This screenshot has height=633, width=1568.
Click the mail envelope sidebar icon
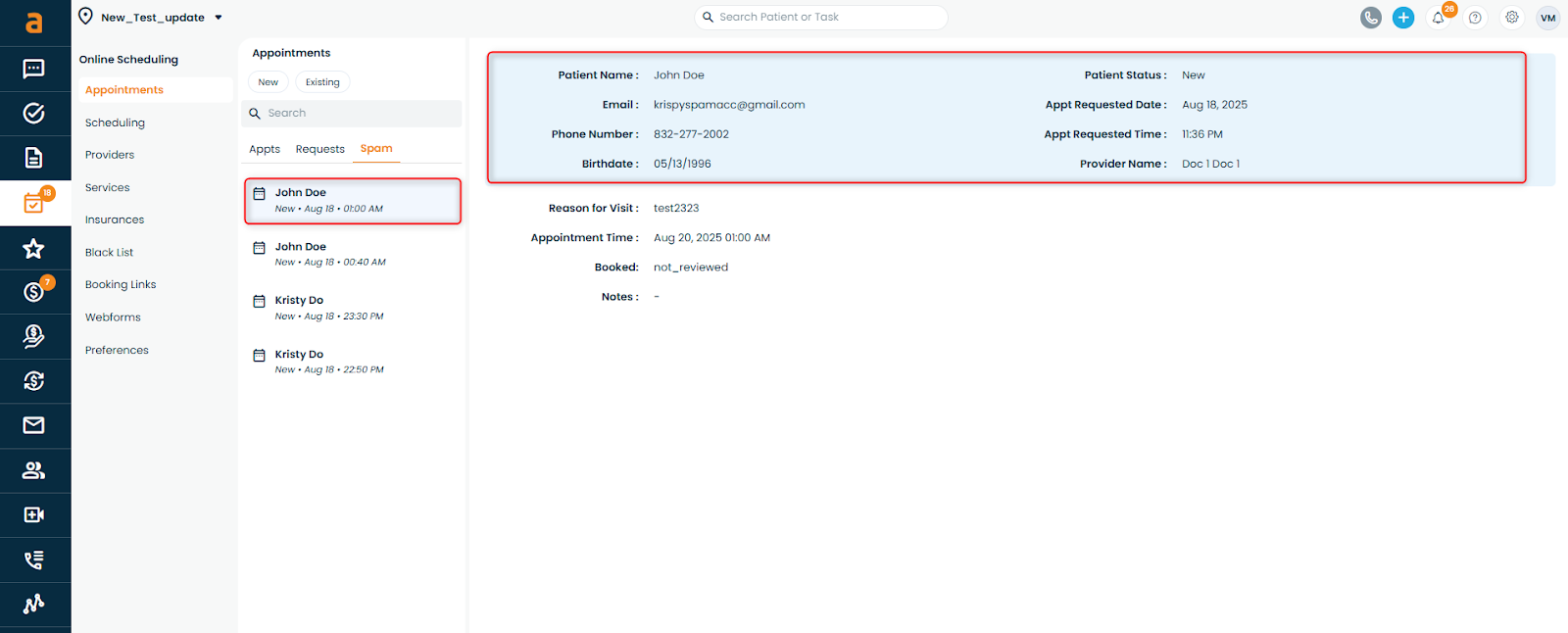33,425
